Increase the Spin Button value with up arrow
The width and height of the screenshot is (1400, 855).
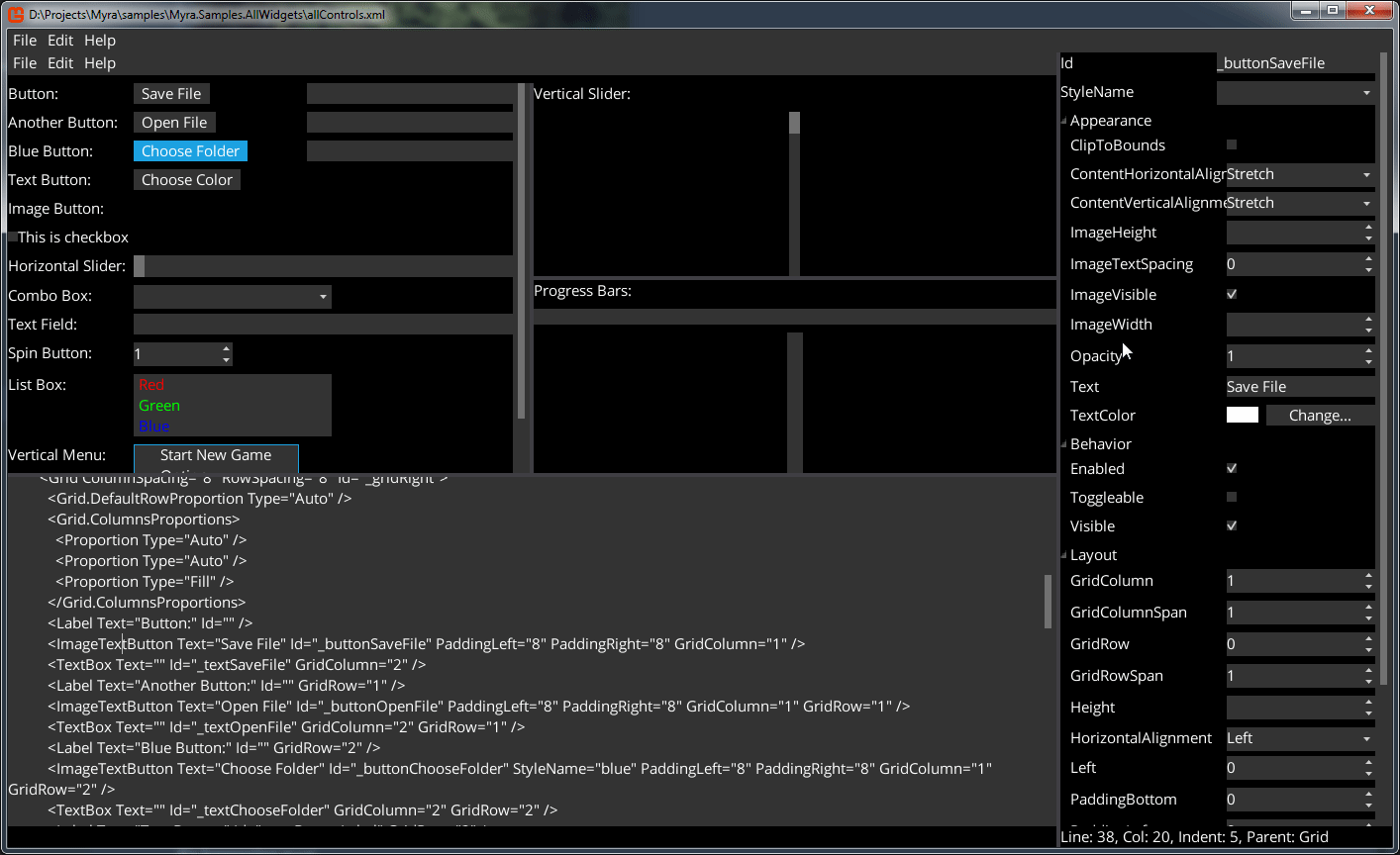(x=227, y=348)
